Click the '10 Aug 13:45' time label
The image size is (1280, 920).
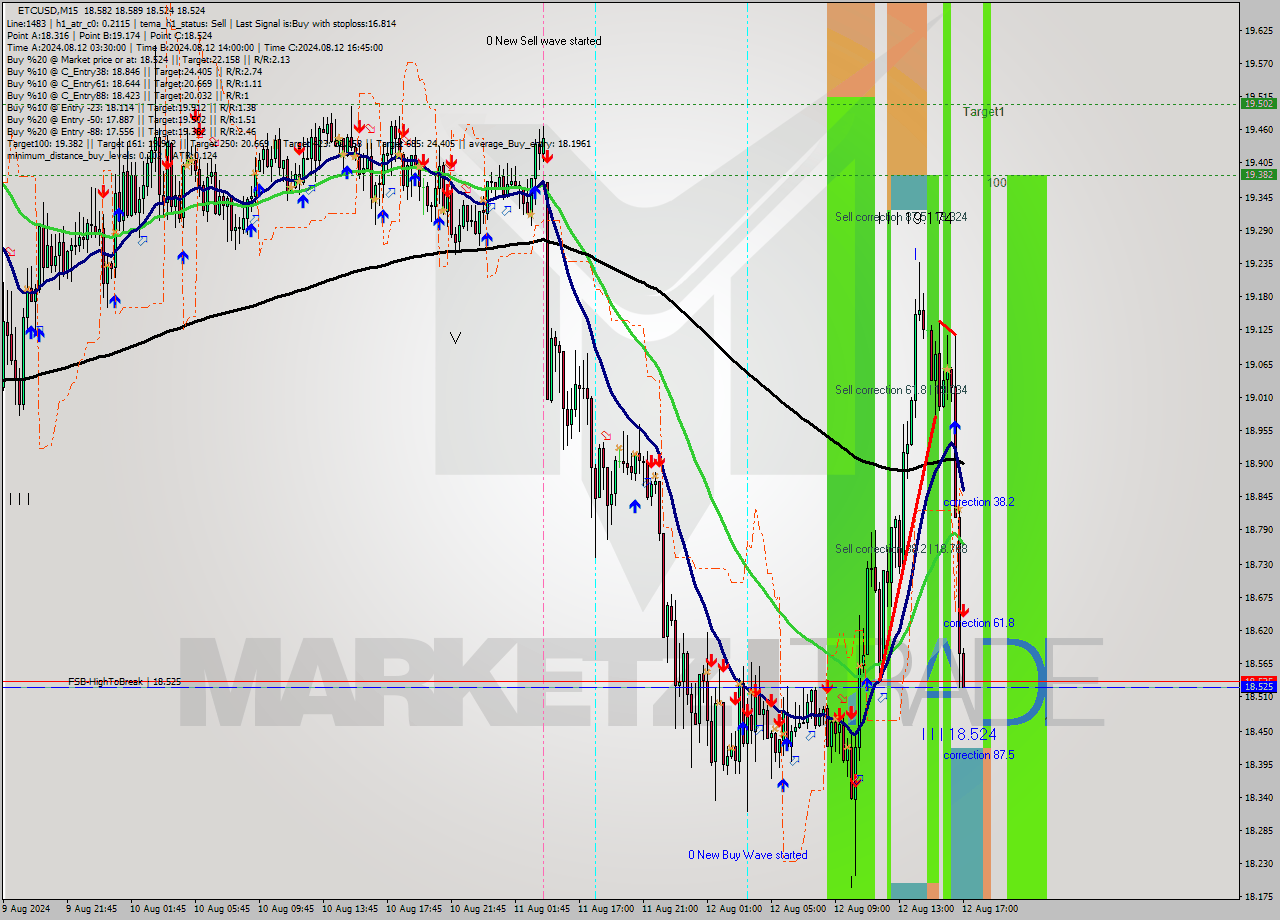[x=350, y=909]
